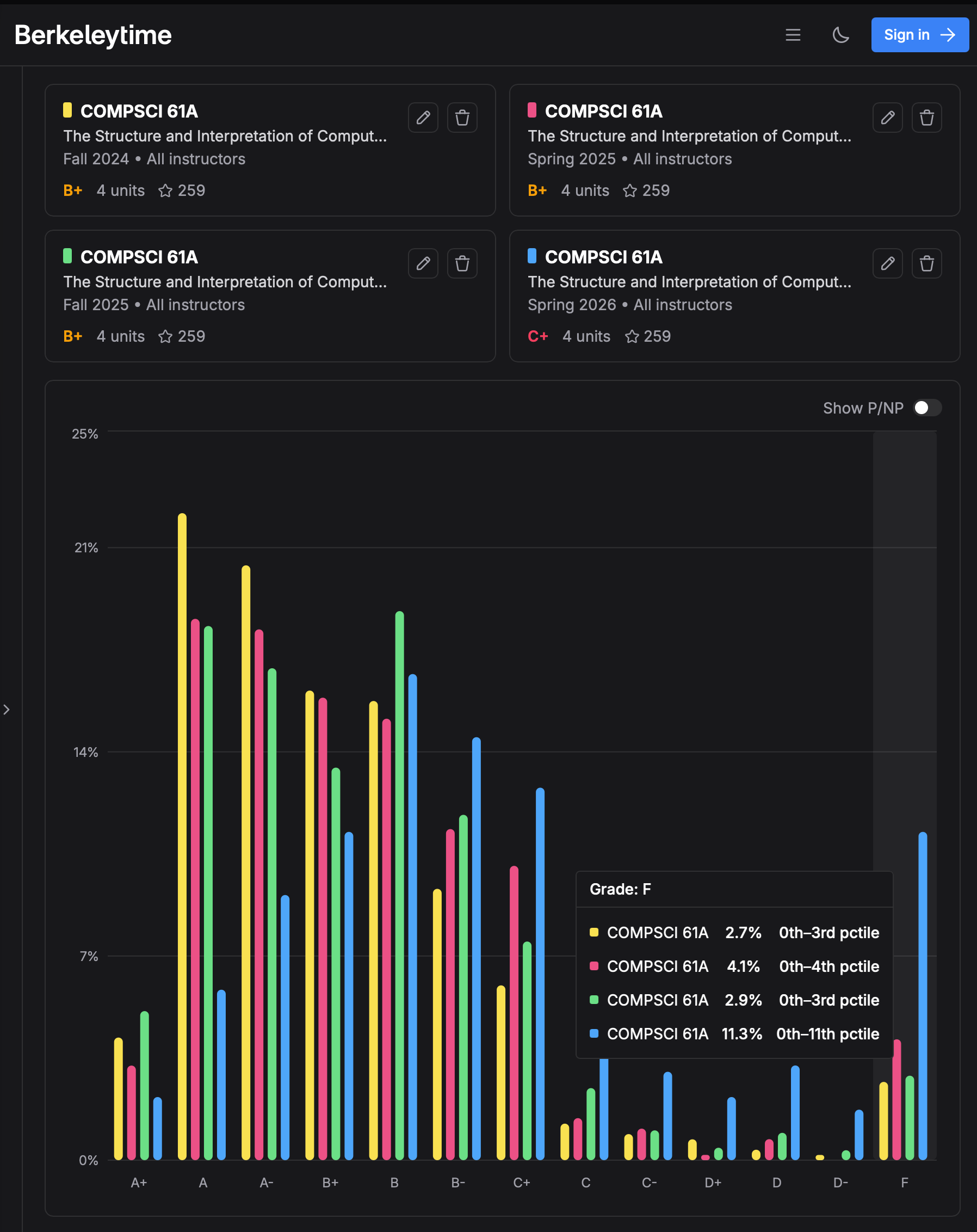Viewport: 977px width, 1232px height.
Task: Click the A+ axis label
Action: coord(139,1182)
